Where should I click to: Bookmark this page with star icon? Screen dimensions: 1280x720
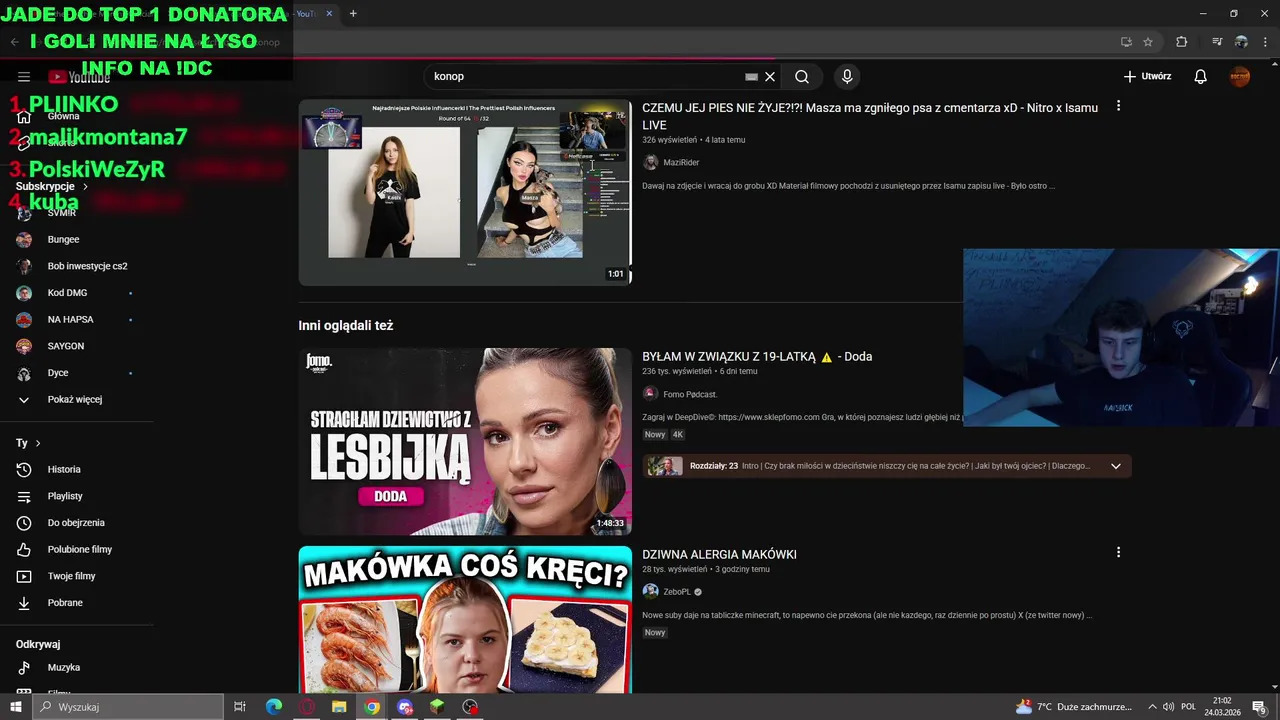[x=1148, y=42]
